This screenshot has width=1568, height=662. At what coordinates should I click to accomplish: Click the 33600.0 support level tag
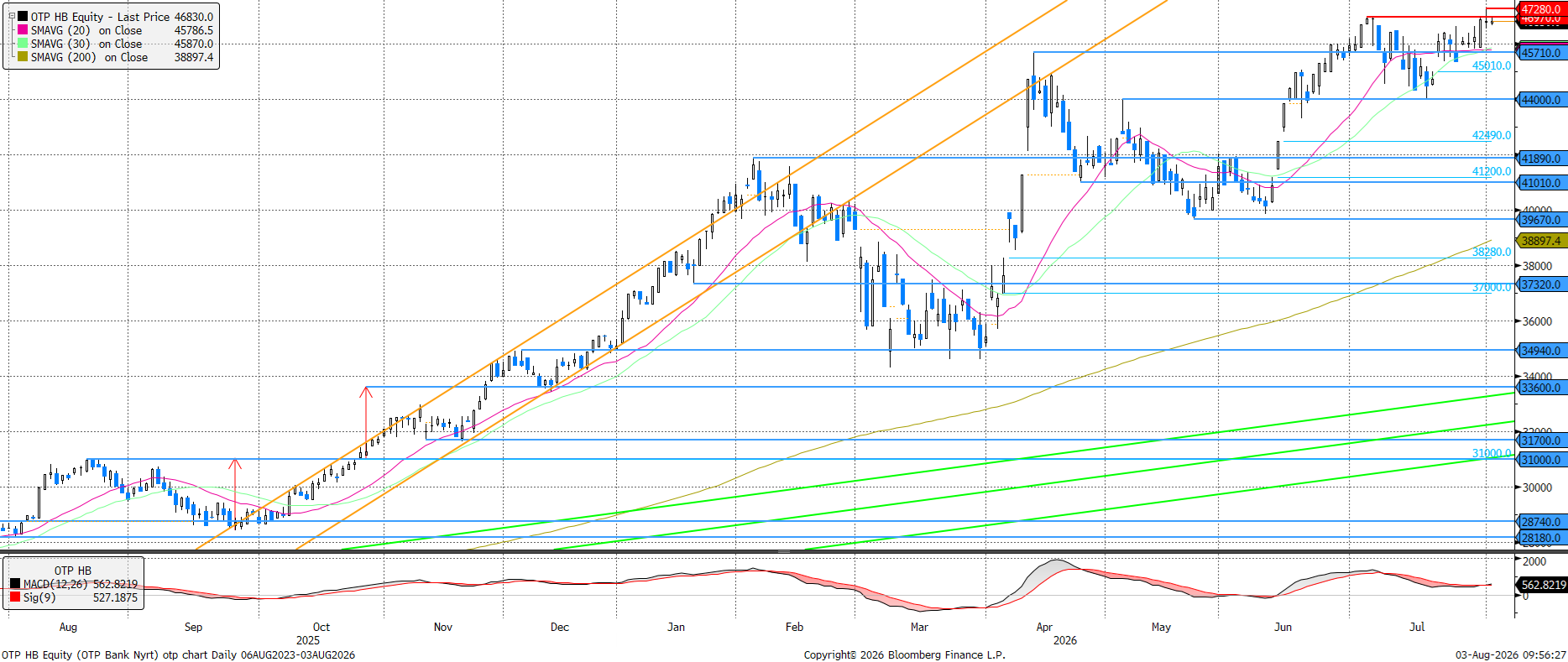[x=1542, y=388]
